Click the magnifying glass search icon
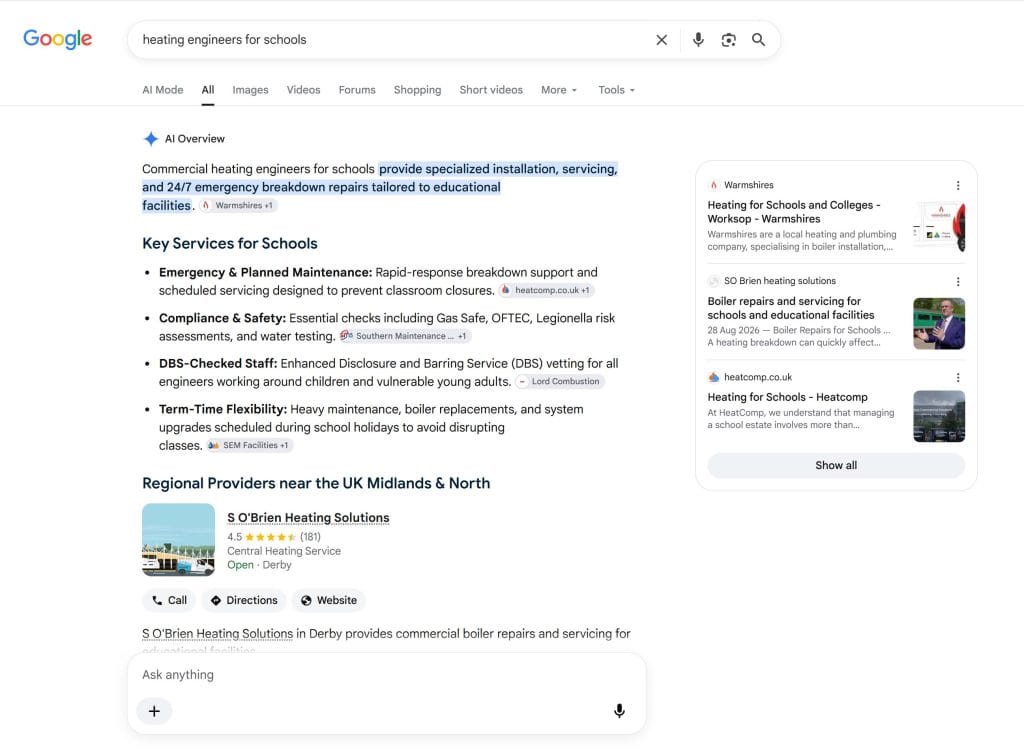The height and width of the screenshot is (755, 1024). (x=758, y=40)
